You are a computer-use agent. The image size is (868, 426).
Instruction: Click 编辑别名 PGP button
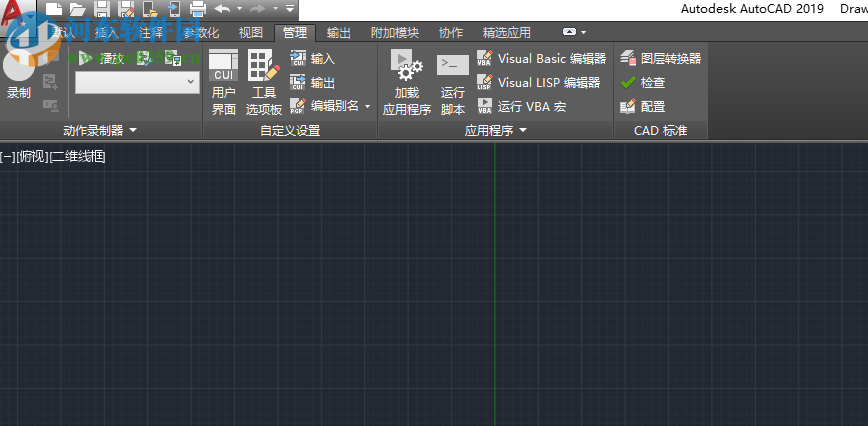pyautogui.click(x=325, y=106)
